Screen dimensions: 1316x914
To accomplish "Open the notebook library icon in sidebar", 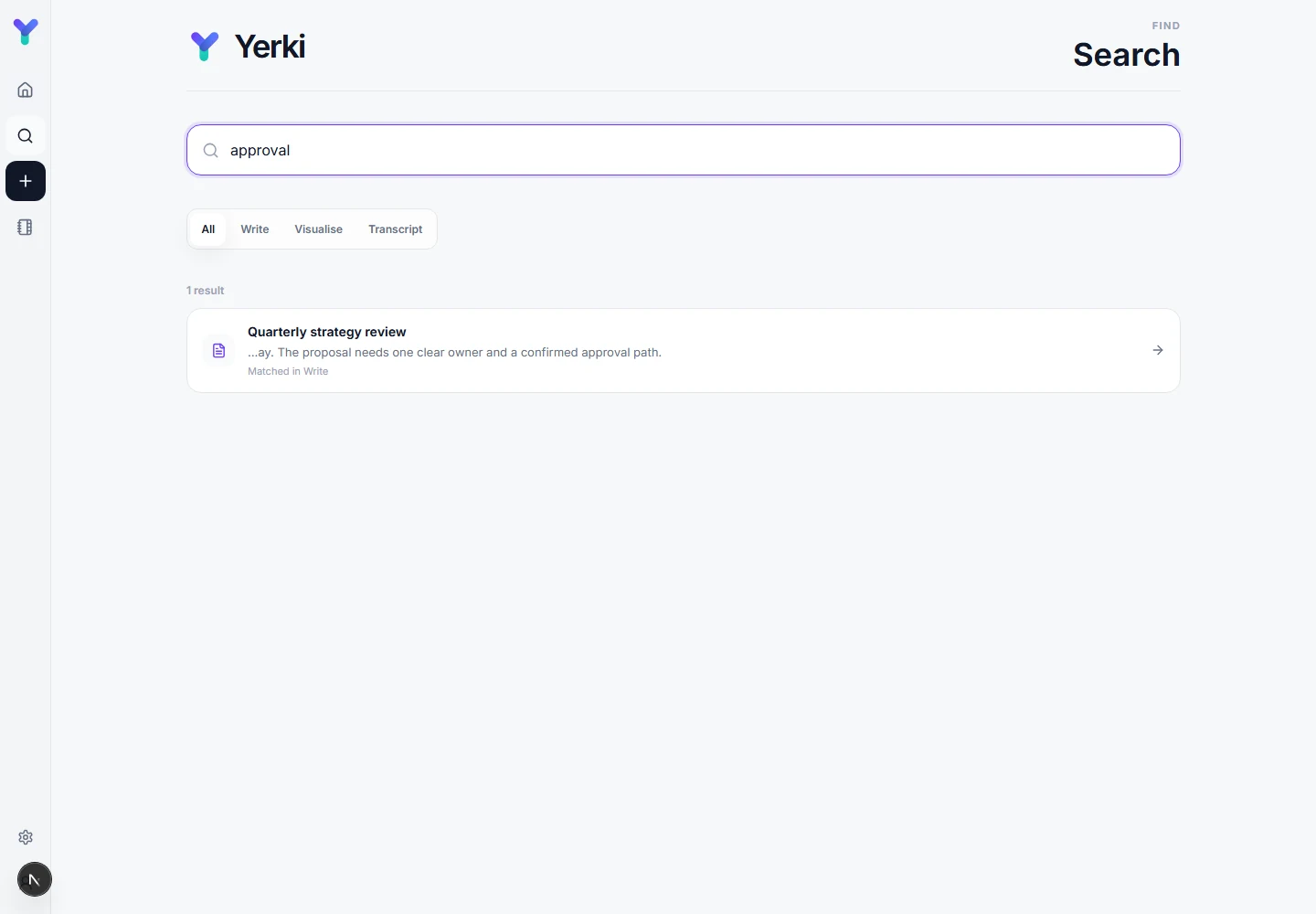I will (26, 227).
